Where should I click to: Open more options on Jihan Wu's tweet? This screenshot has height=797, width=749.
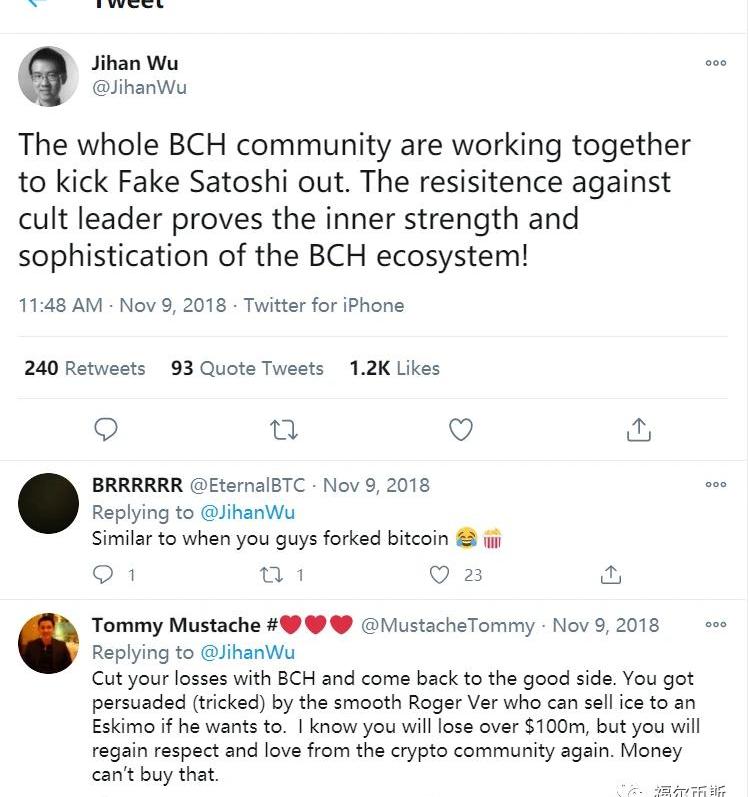716,63
